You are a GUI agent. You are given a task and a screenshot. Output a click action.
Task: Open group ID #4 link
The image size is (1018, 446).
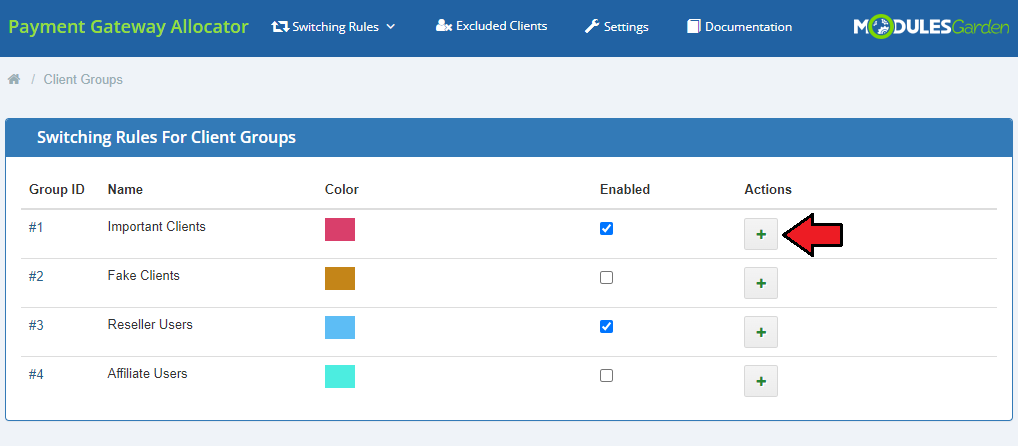(x=36, y=375)
